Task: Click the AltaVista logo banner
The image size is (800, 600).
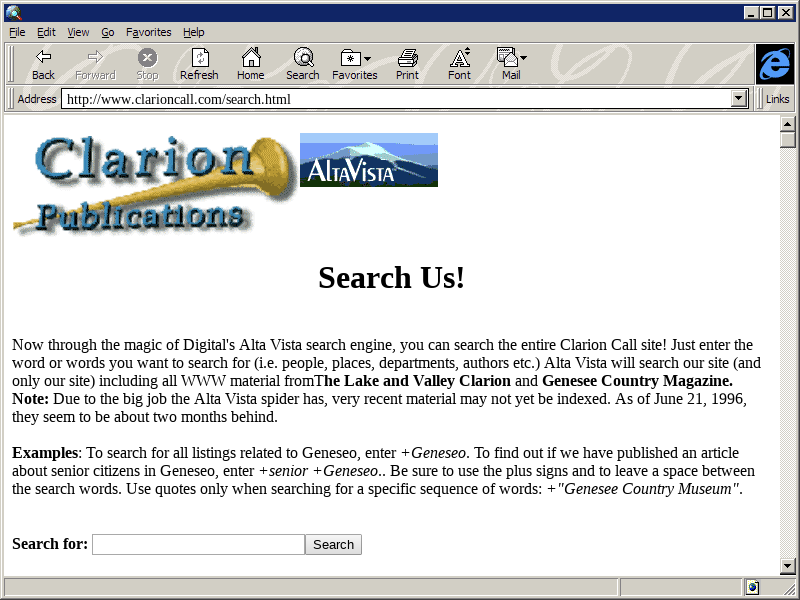Action: (369, 160)
